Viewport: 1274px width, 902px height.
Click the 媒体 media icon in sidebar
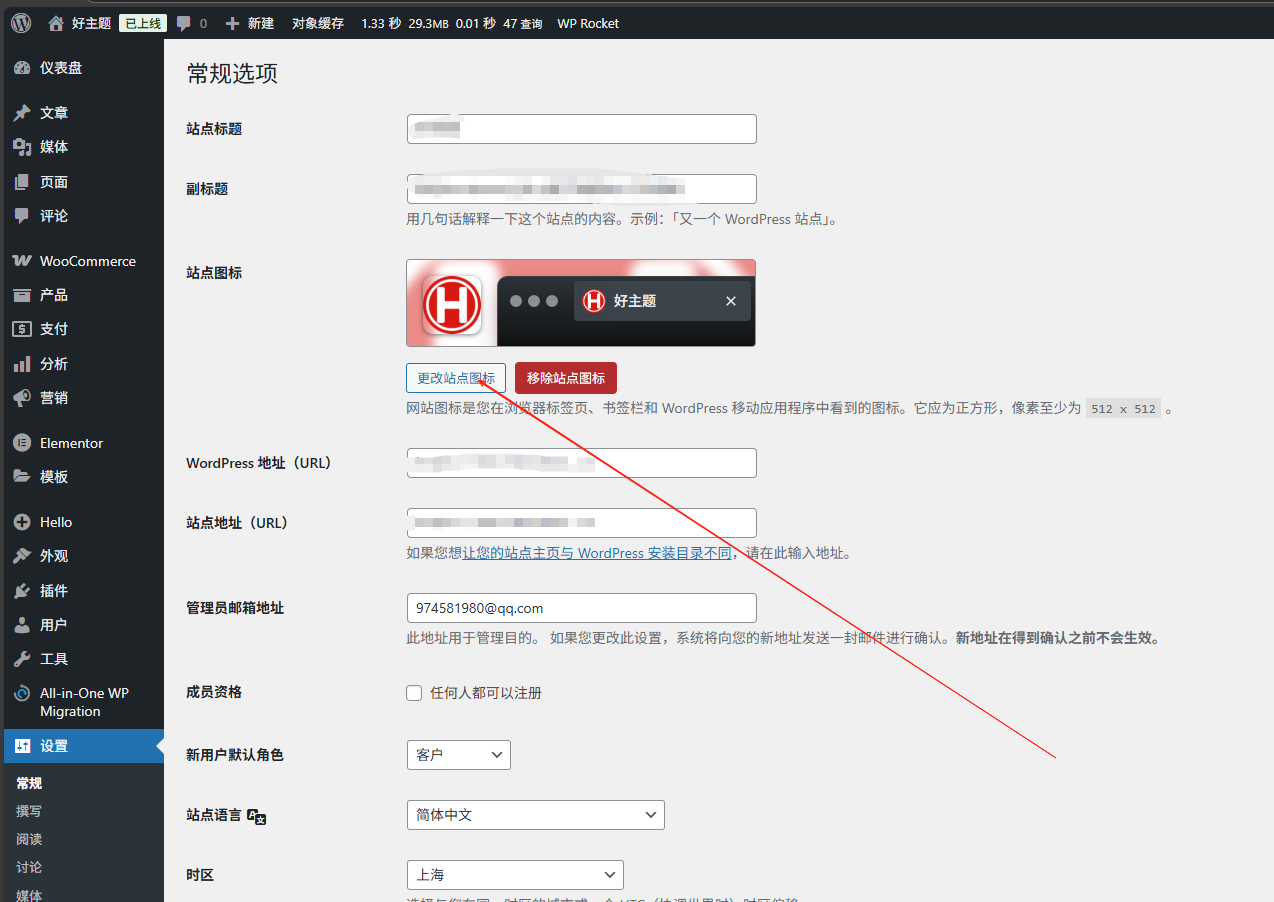click(22, 147)
